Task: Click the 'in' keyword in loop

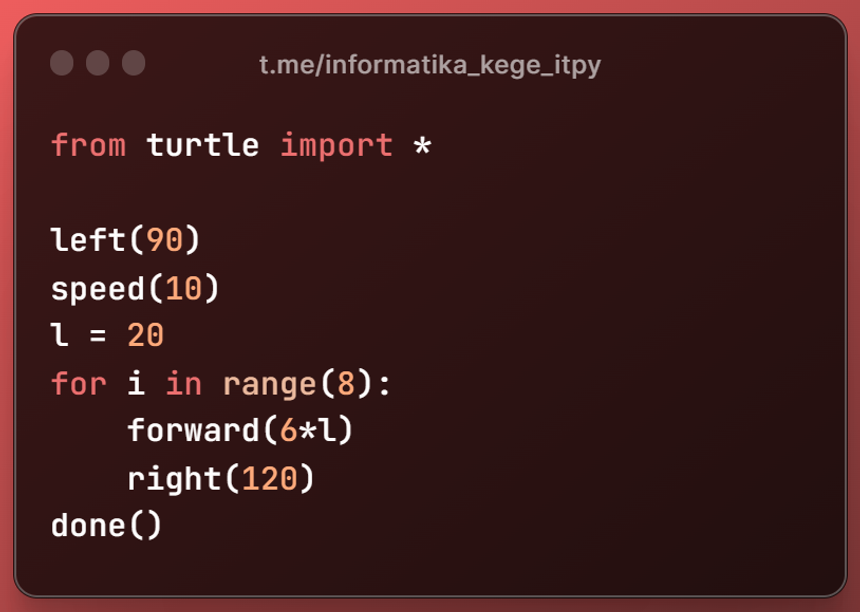Action: pyautogui.click(x=183, y=383)
